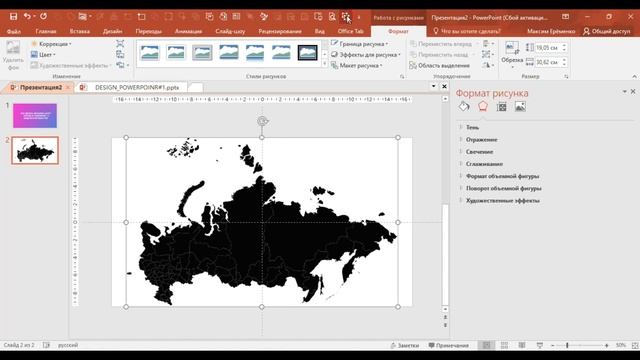Open the Дизайн ribbon tab
Image resolution: width=640 pixels, height=360 pixels.
[x=113, y=31]
